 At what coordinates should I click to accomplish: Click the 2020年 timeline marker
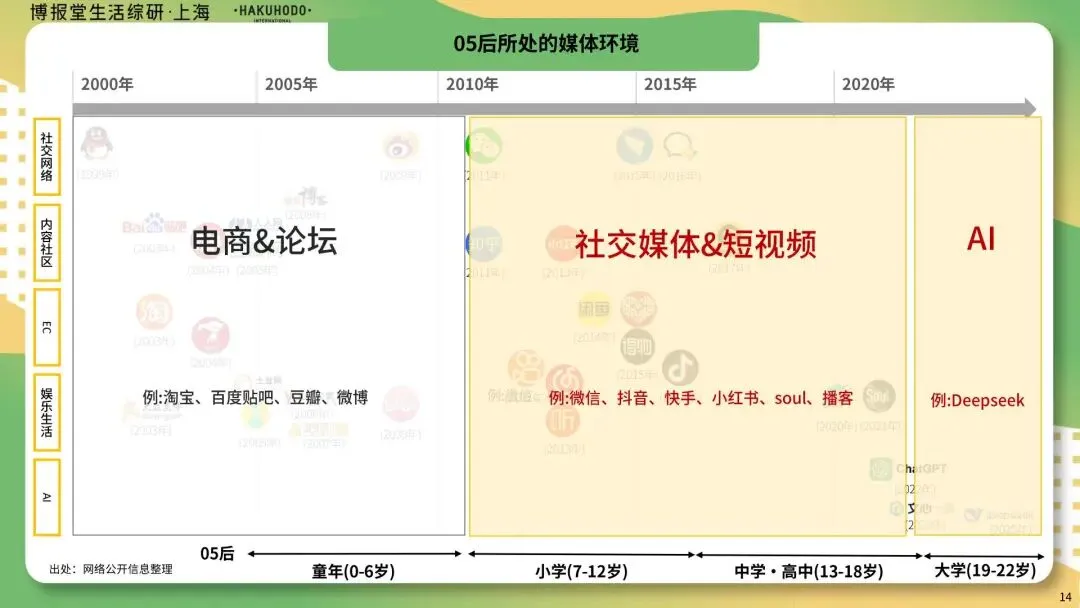[868, 84]
